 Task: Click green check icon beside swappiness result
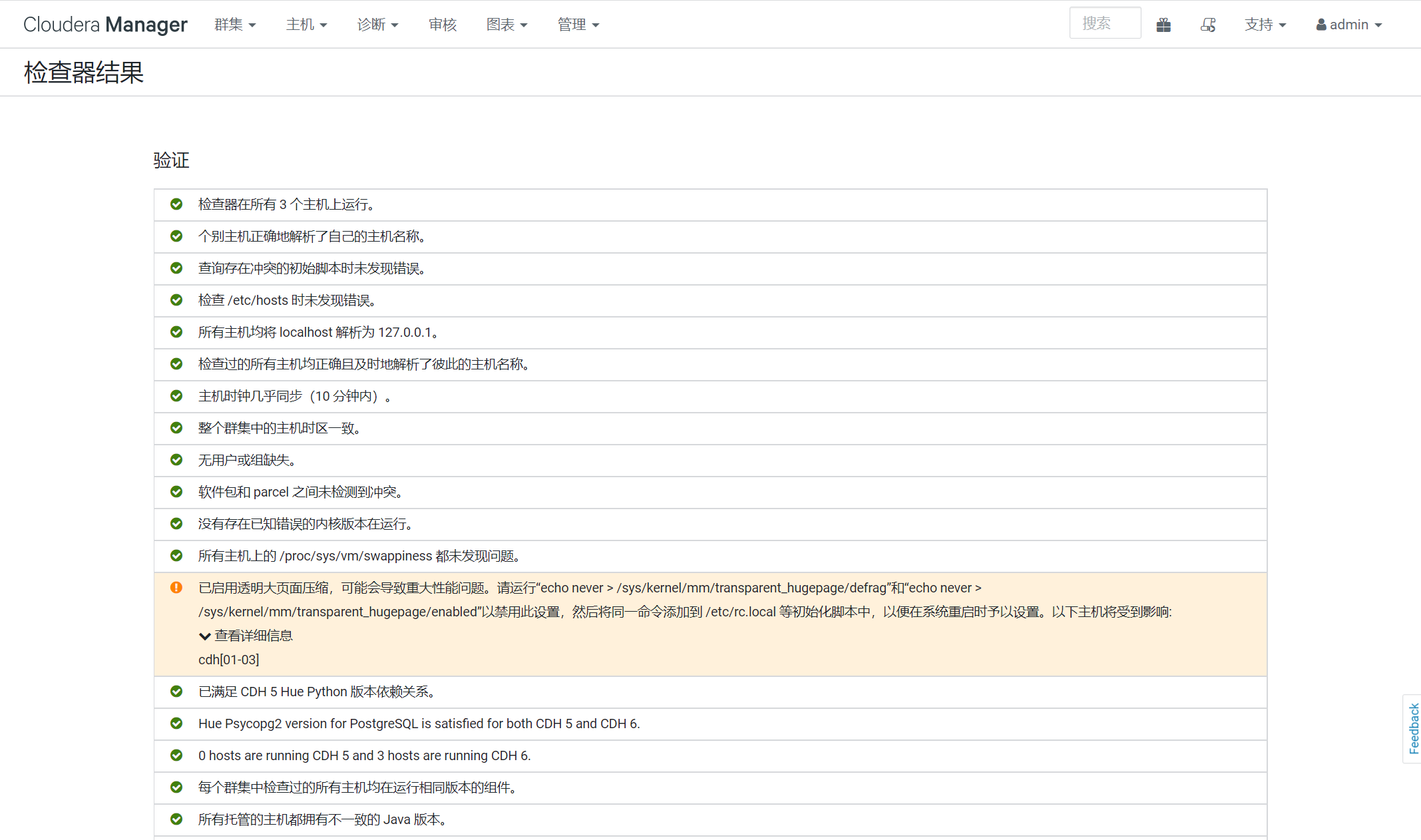pos(176,556)
